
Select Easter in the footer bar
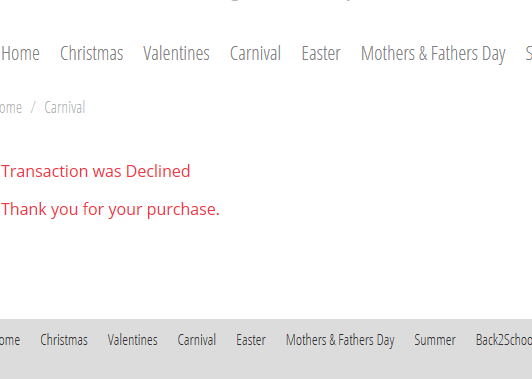point(251,340)
